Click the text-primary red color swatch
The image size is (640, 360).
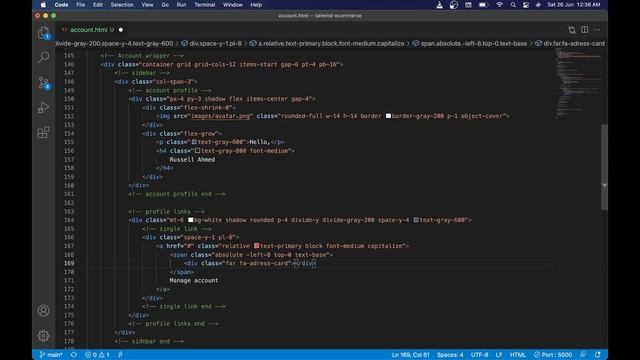click(256, 246)
